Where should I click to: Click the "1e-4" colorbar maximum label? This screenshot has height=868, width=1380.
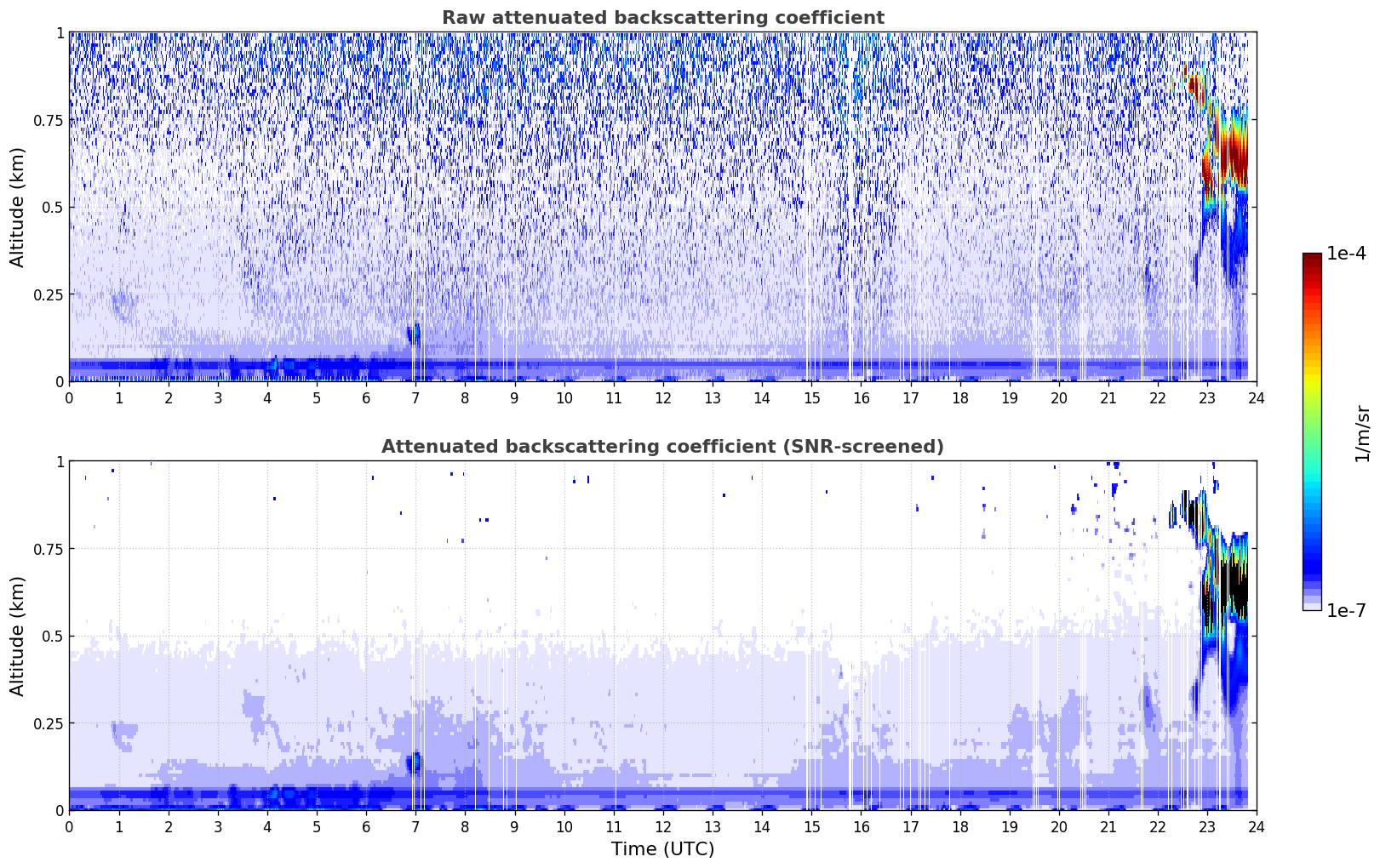(1346, 254)
